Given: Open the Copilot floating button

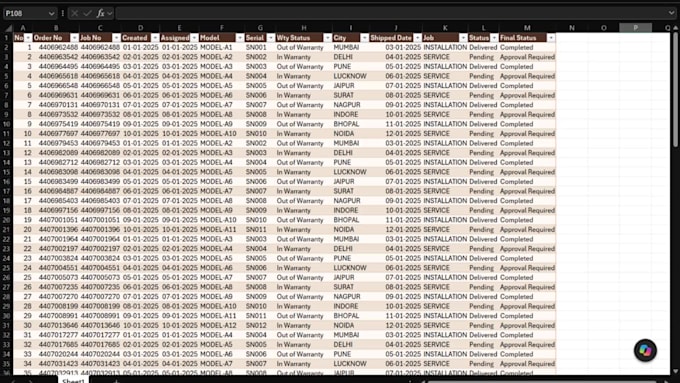Looking at the screenshot, I should 645,350.
